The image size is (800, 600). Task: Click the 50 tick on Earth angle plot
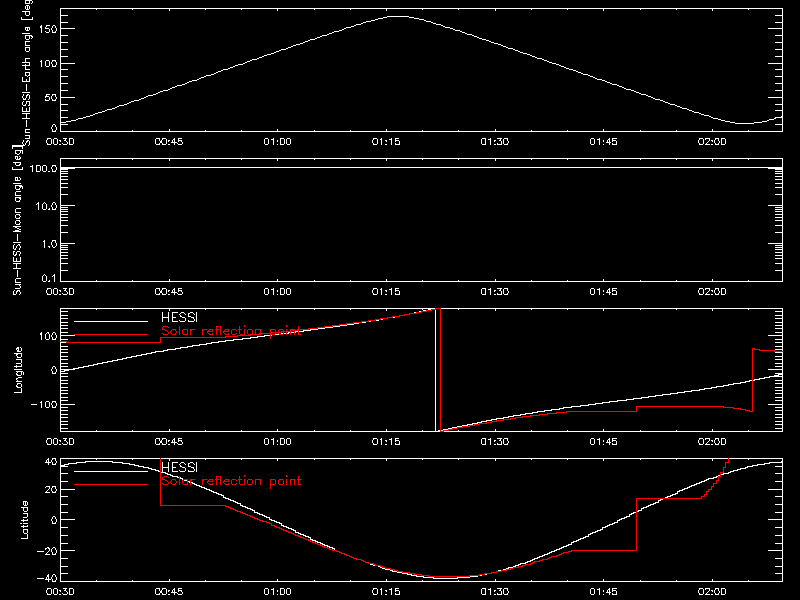pyautogui.click(x=51, y=97)
